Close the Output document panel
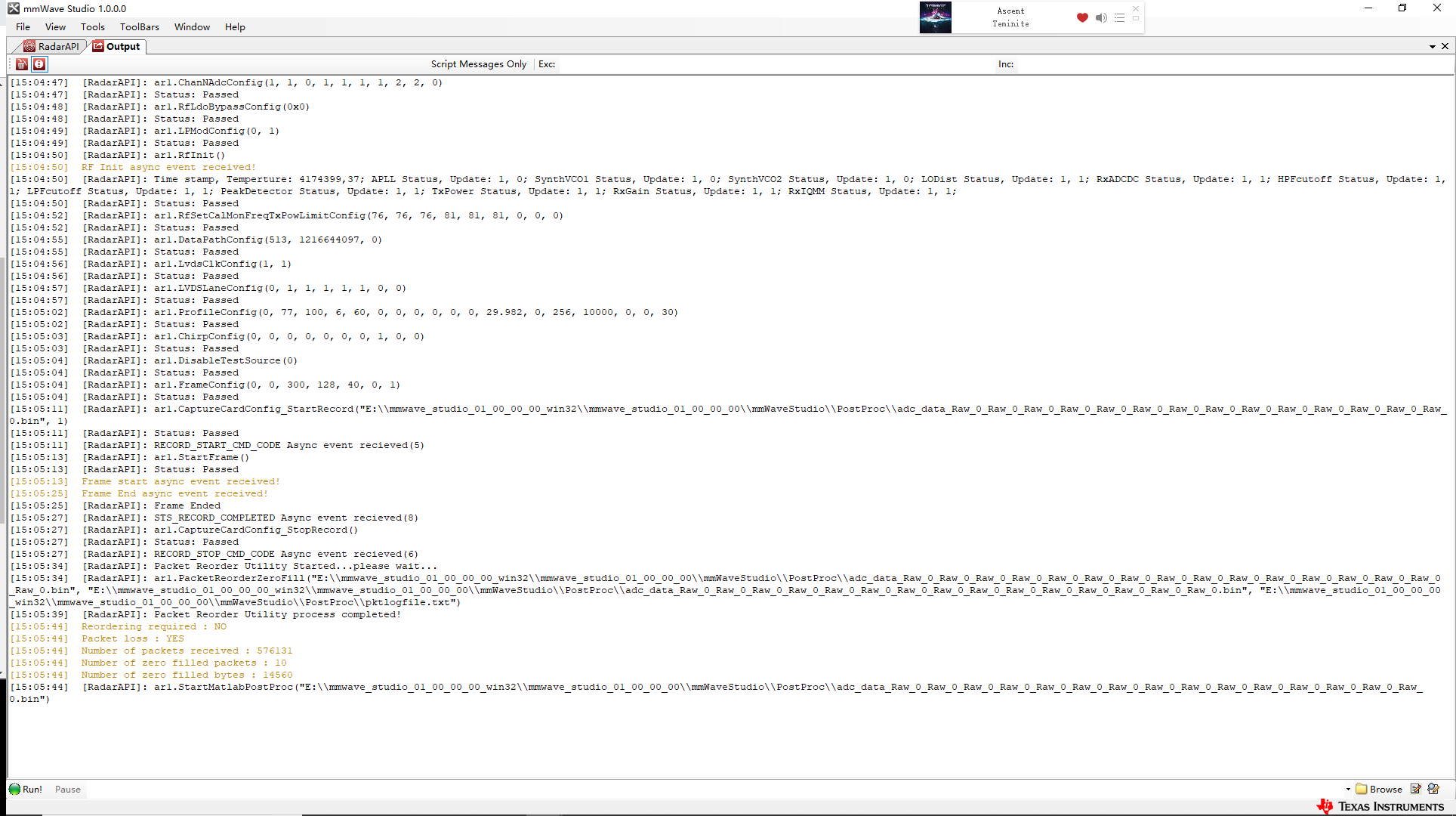This screenshot has height=816, width=1456. click(1445, 46)
